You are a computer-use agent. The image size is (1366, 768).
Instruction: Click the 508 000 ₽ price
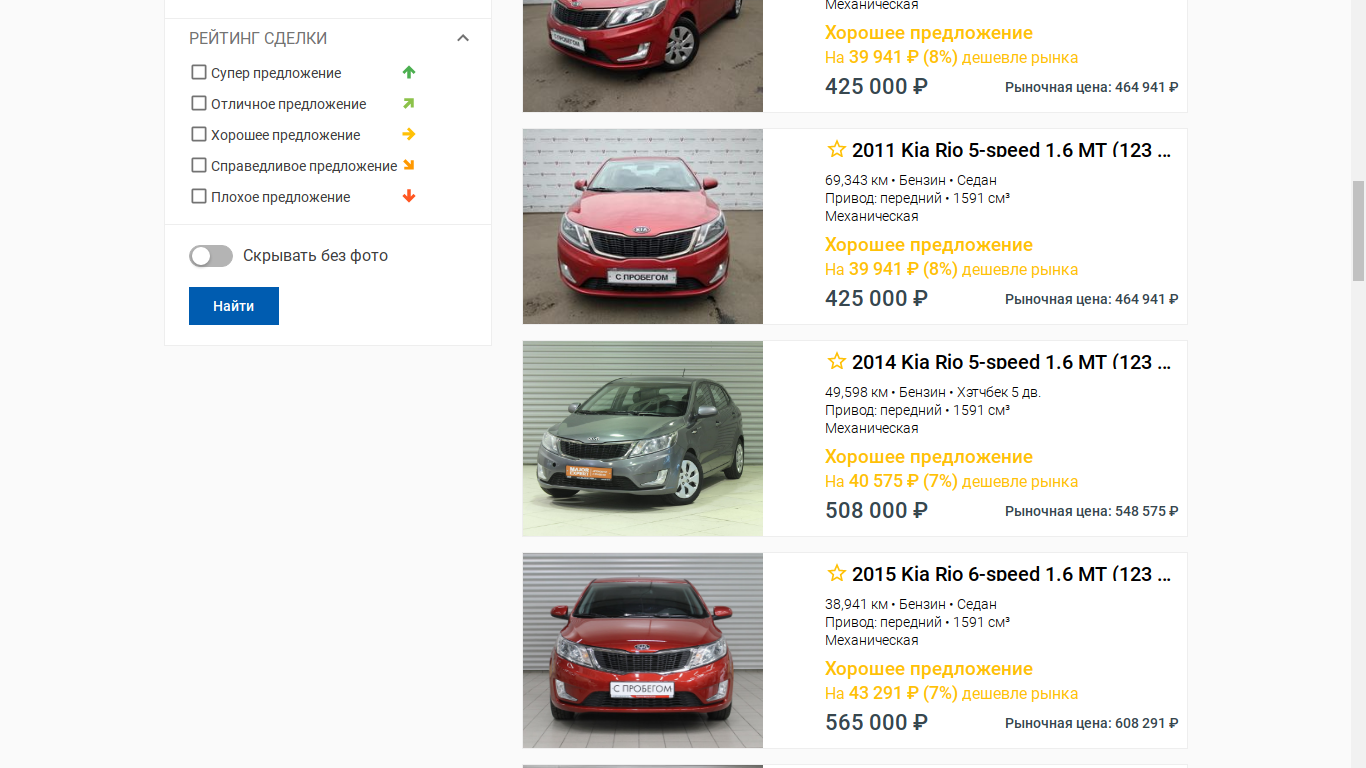[x=876, y=510]
